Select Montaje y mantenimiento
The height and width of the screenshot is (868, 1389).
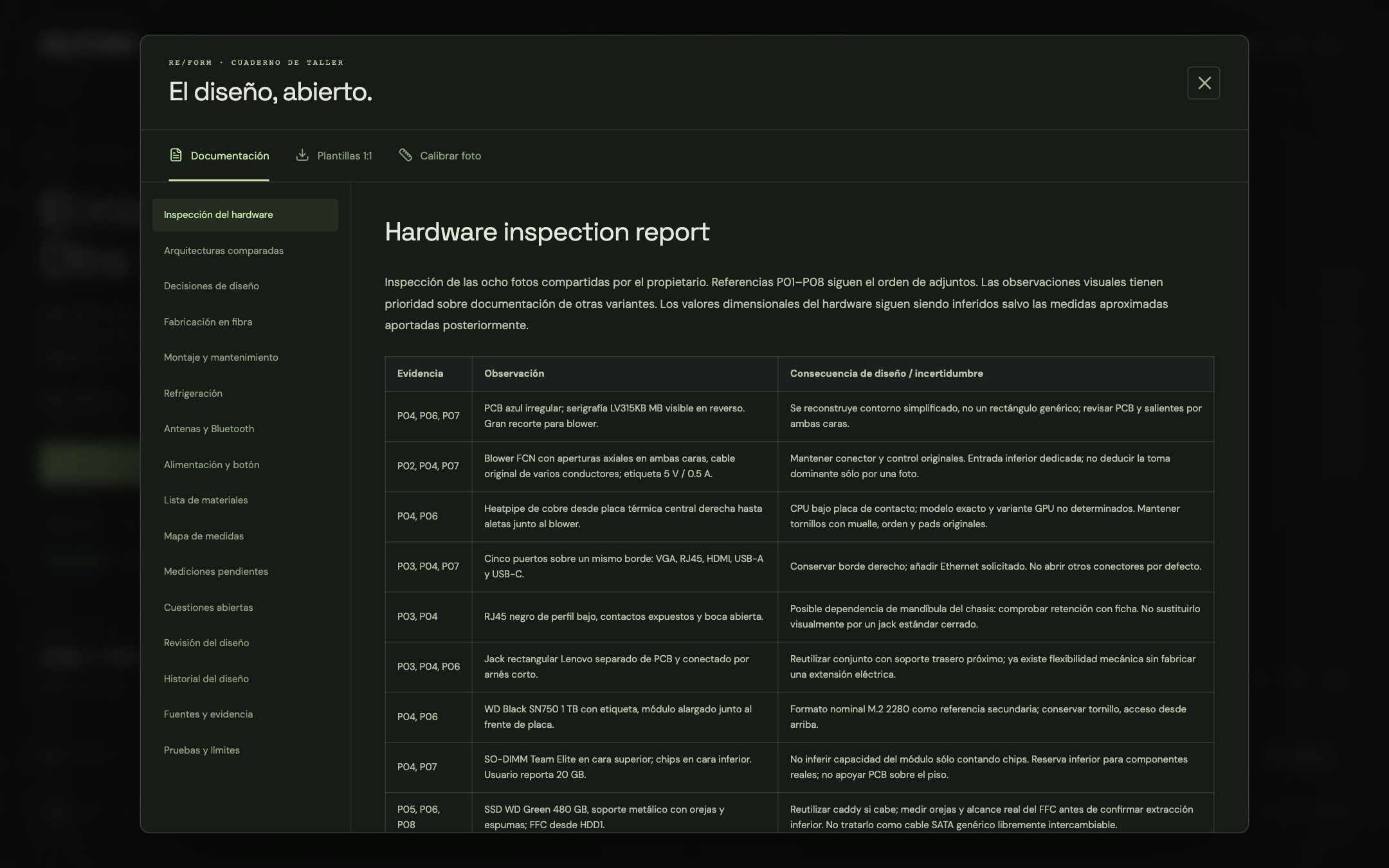[245, 357]
